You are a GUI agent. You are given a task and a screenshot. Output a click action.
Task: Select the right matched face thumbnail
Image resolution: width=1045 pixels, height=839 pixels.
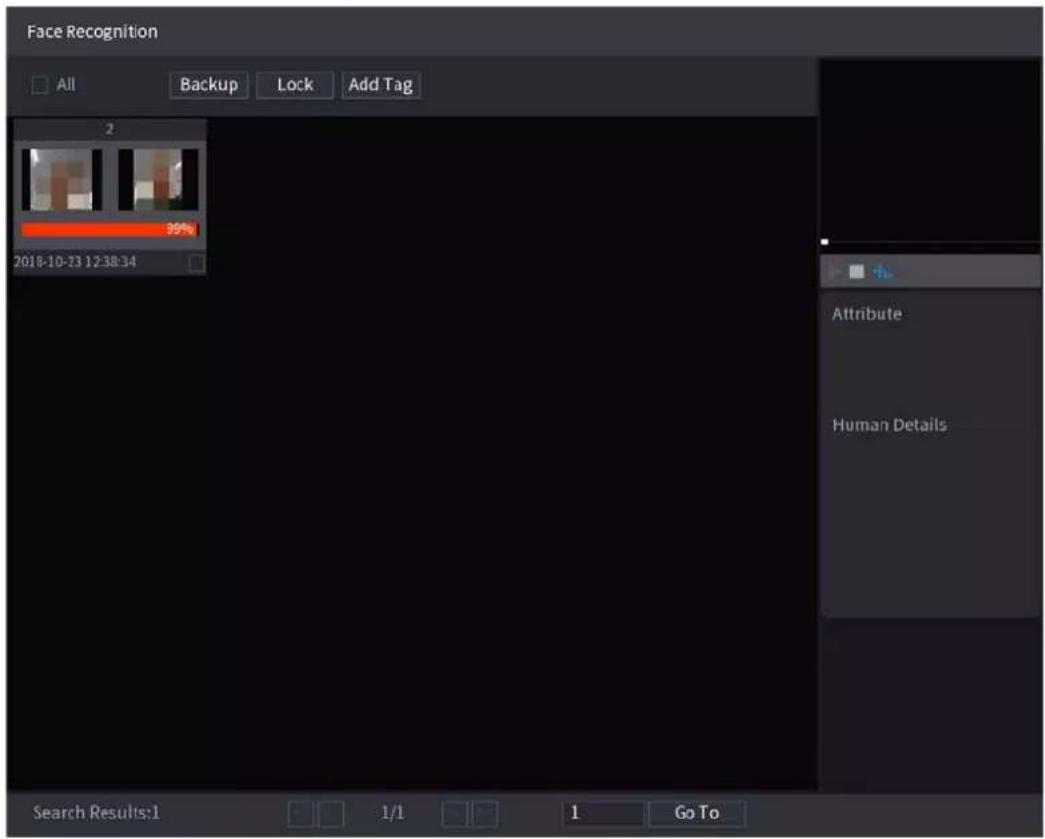click(x=158, y=180)
